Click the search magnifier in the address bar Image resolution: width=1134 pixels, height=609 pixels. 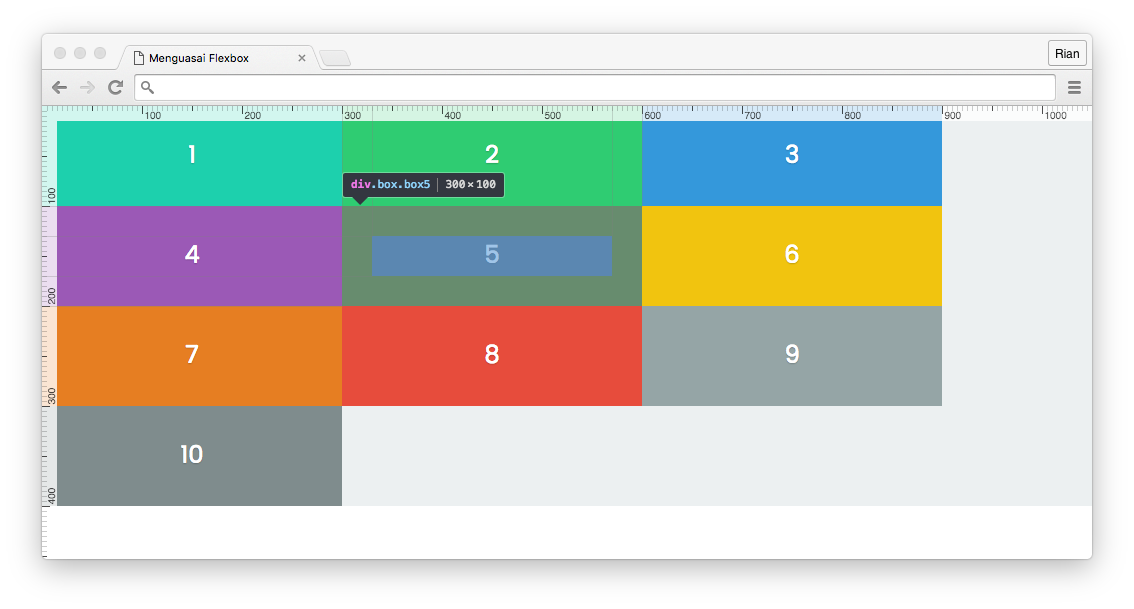(146, 87)
